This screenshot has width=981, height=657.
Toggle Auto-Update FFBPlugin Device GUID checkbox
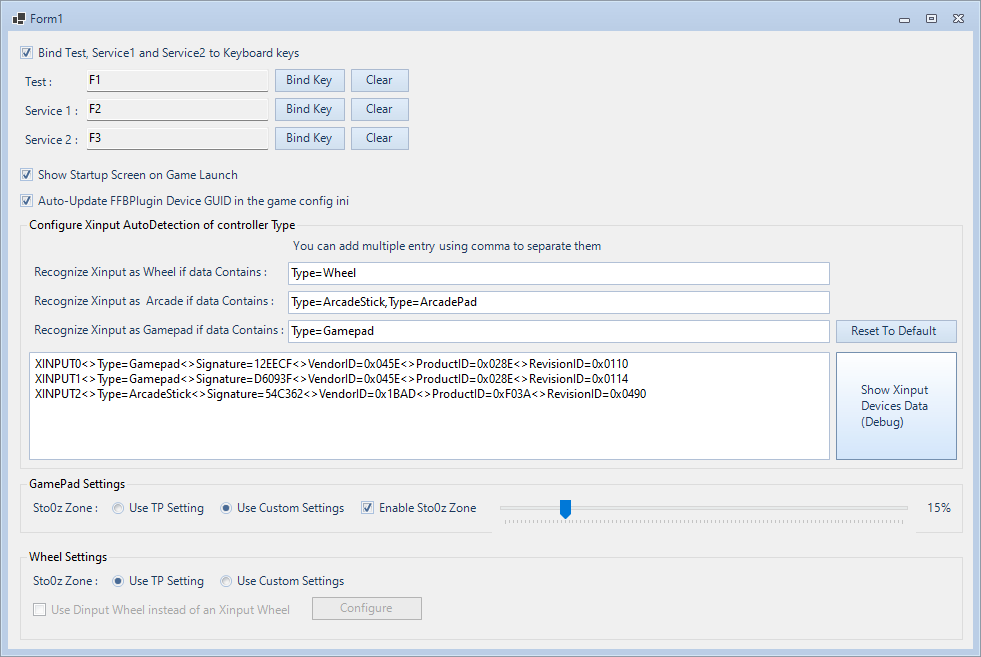coord(26,201)
